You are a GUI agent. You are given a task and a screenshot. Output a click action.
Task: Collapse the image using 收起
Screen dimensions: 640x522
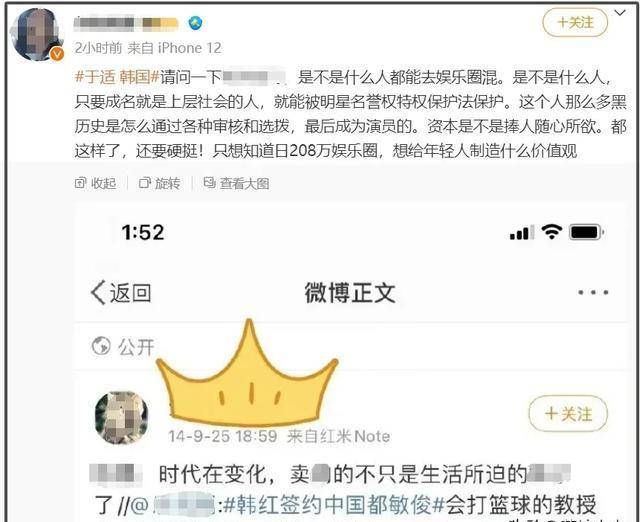pyautogui.click(x=96, y=183)
